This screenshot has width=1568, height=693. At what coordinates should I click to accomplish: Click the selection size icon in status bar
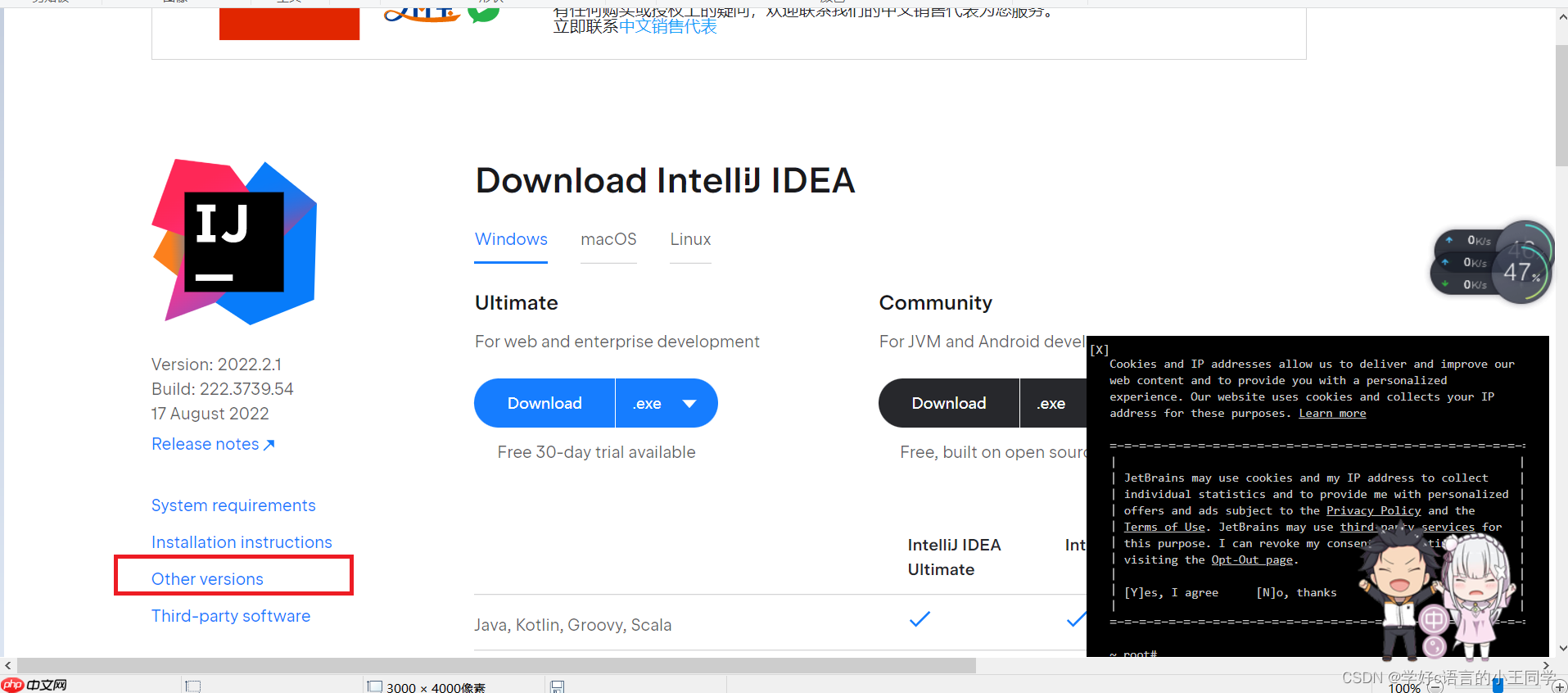pyautogui.click(x=192, y=686)
